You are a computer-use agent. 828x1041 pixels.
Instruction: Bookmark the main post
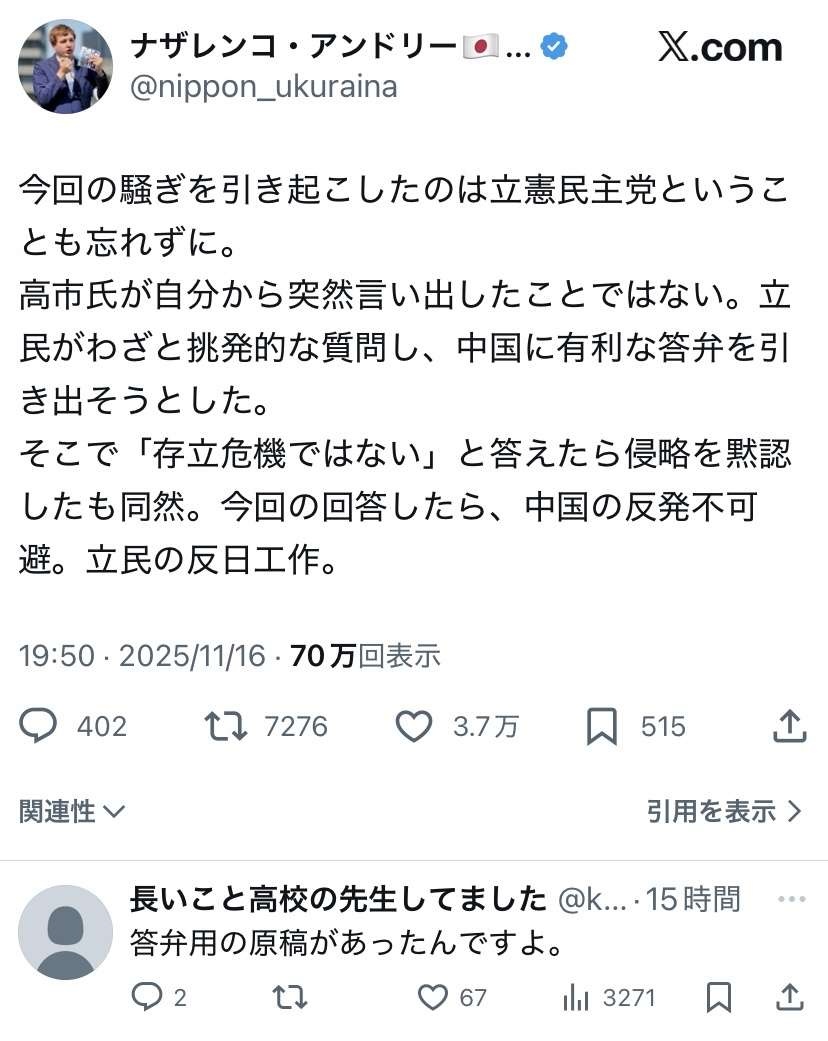(601, 727)
